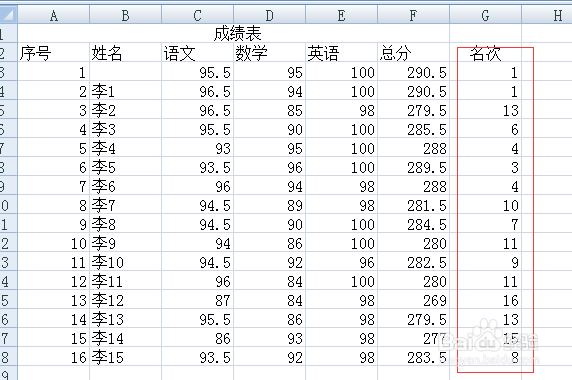Viewport: 572px width, 380px height.
Task: Select the name cell 李13
Action: click(125, 319)
